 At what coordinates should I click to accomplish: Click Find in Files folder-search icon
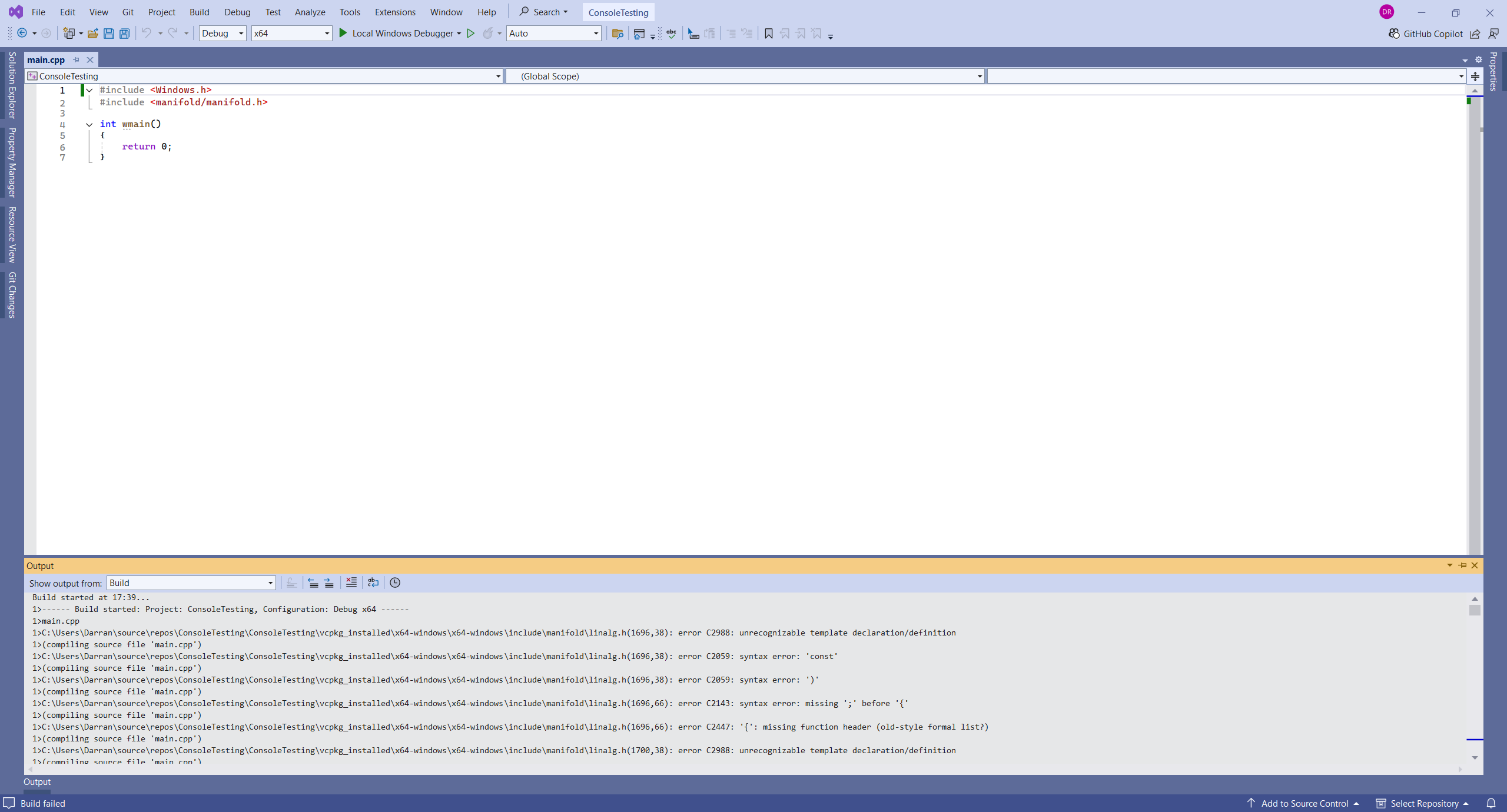tap(617, 34)
